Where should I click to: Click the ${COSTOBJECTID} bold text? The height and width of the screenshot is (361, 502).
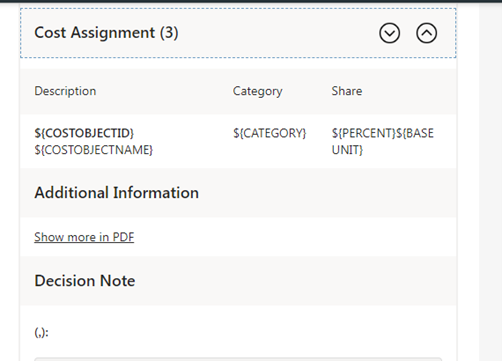[84, 133]
